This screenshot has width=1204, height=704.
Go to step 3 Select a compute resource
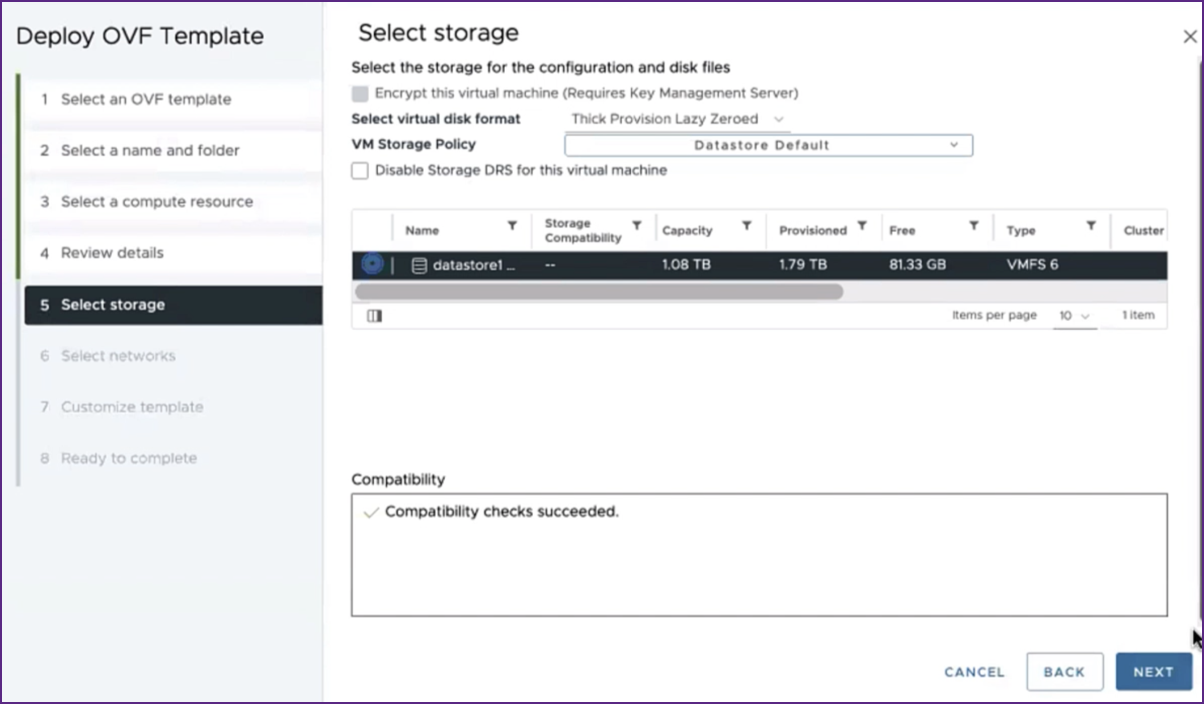pyautogui.click(x=171, y=201)
